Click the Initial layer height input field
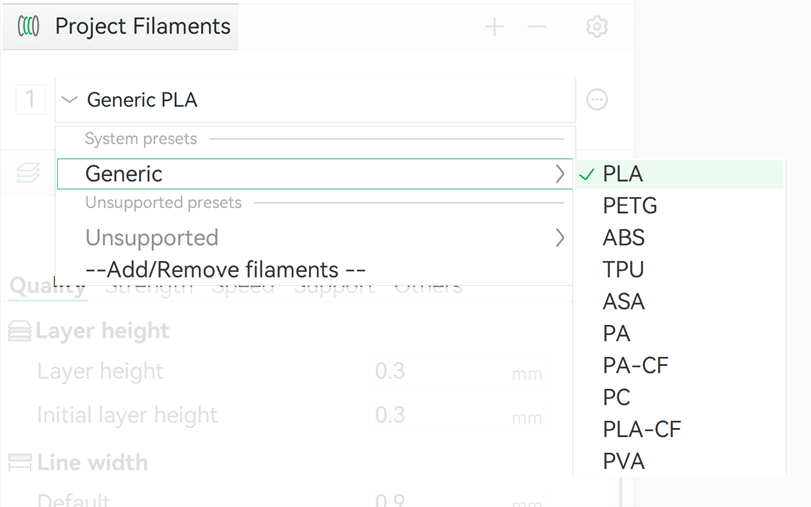The image size is (811, 507). coord(440,415)
